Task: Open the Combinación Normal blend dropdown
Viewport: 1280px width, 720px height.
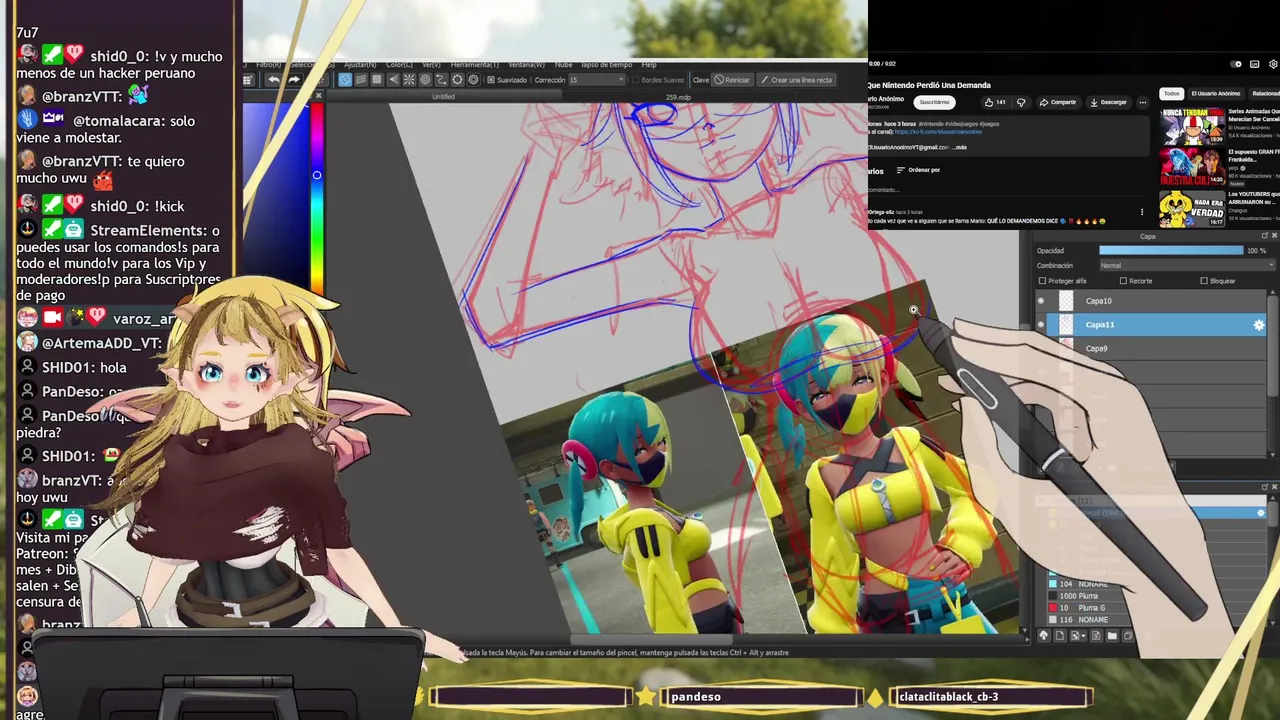Action: tap(1186, 265)
